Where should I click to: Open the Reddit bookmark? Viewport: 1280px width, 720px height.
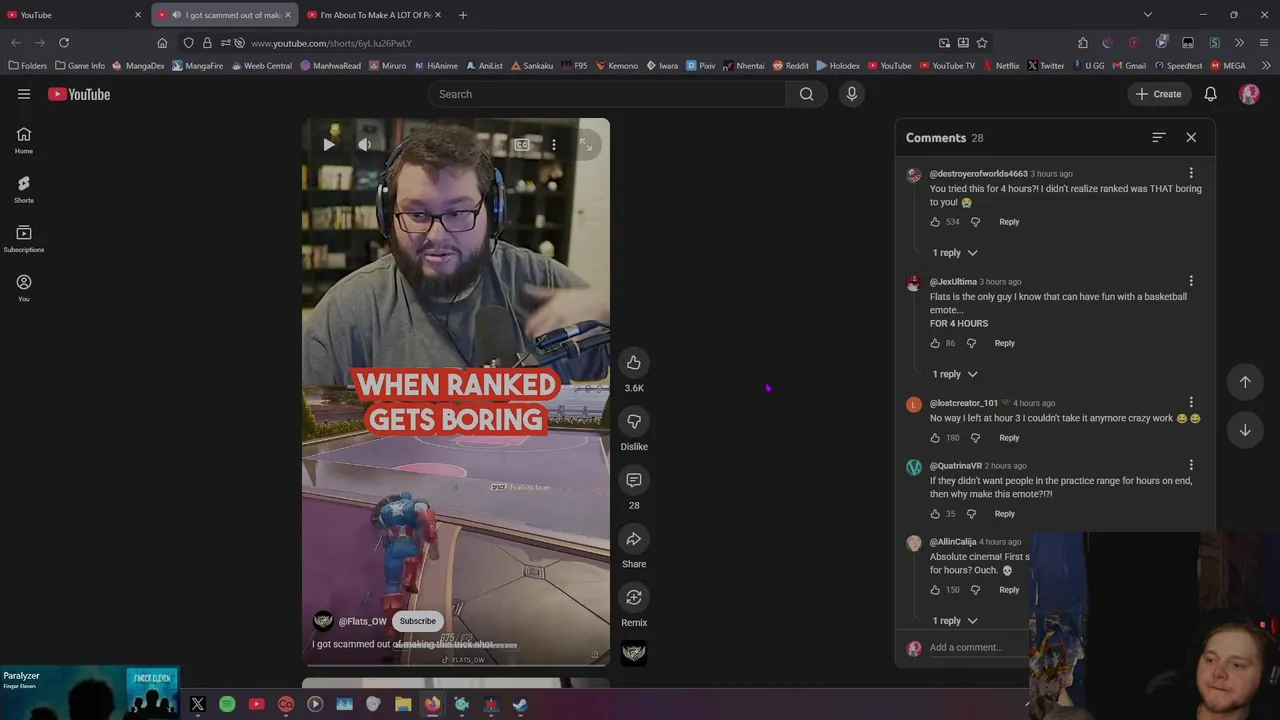pos(790,66)
